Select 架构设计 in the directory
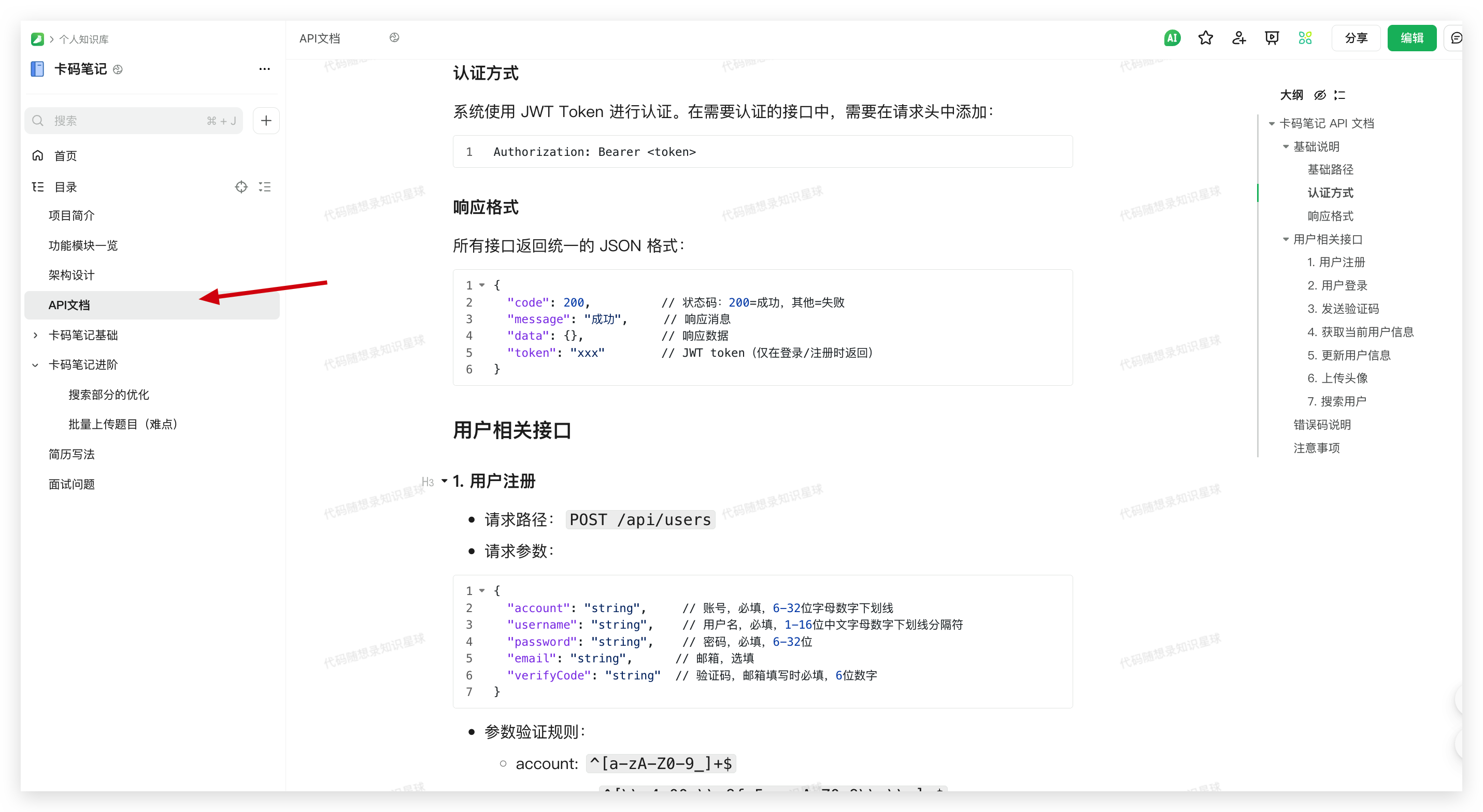The image size is (1483, 812). click(x=72, y=275)
